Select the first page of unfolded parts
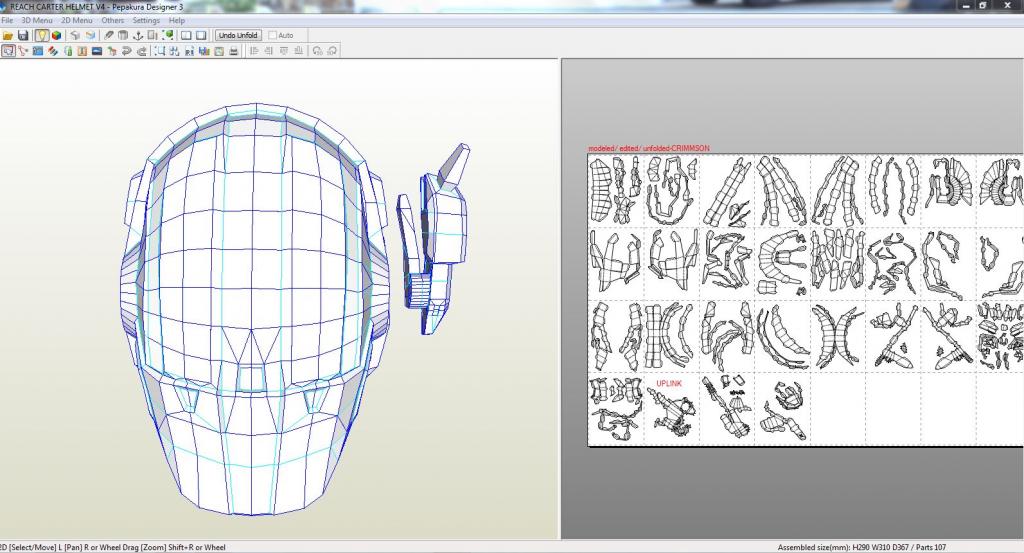 click(616, 191)
